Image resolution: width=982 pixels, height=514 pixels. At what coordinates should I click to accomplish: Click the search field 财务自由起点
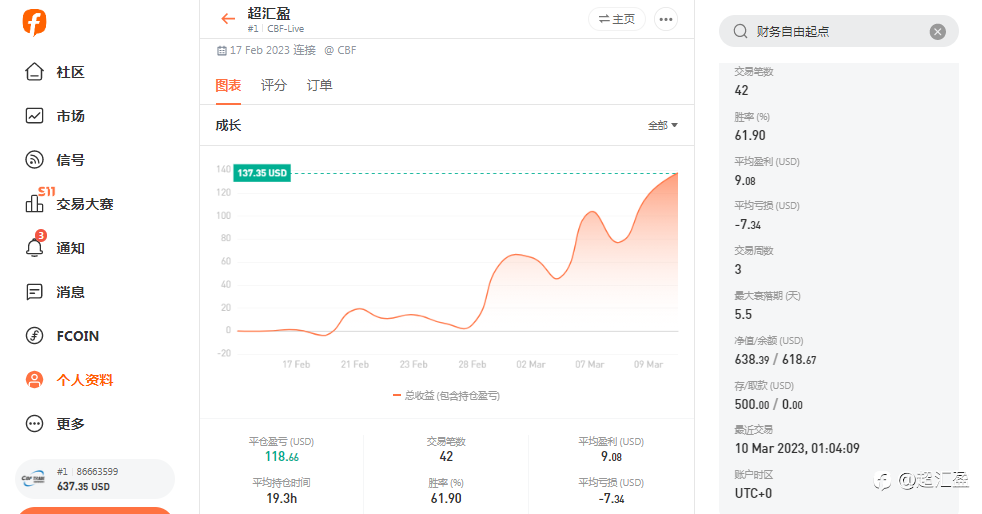coord(839,31)
